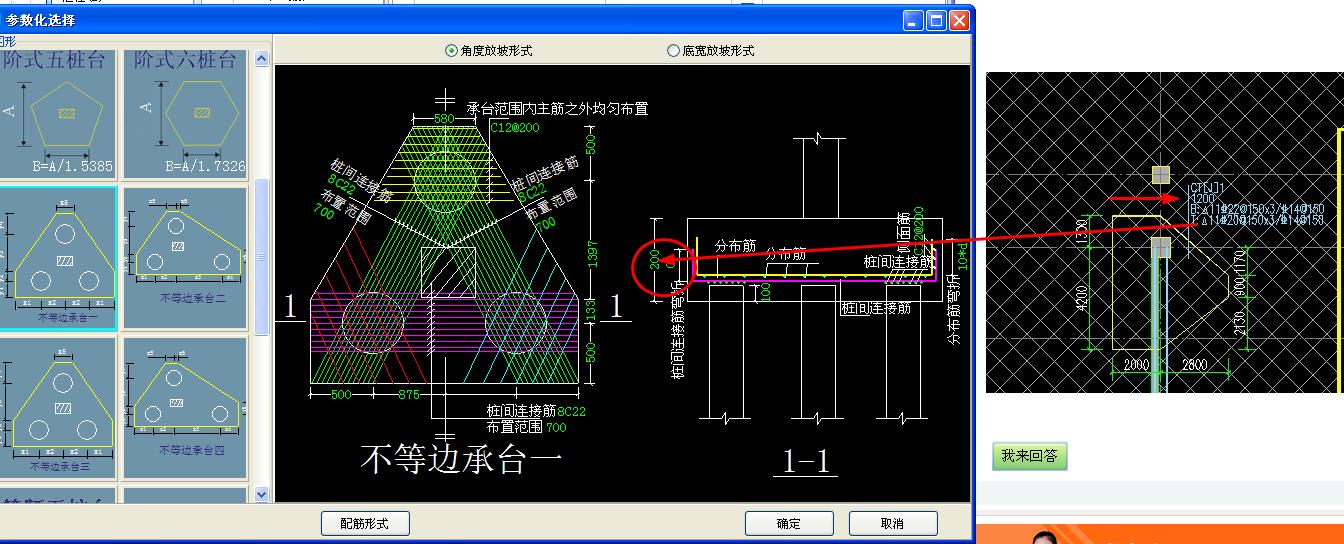
Task: Click the 2800 dimension in right CAD image
Action: coord(1196,365)
